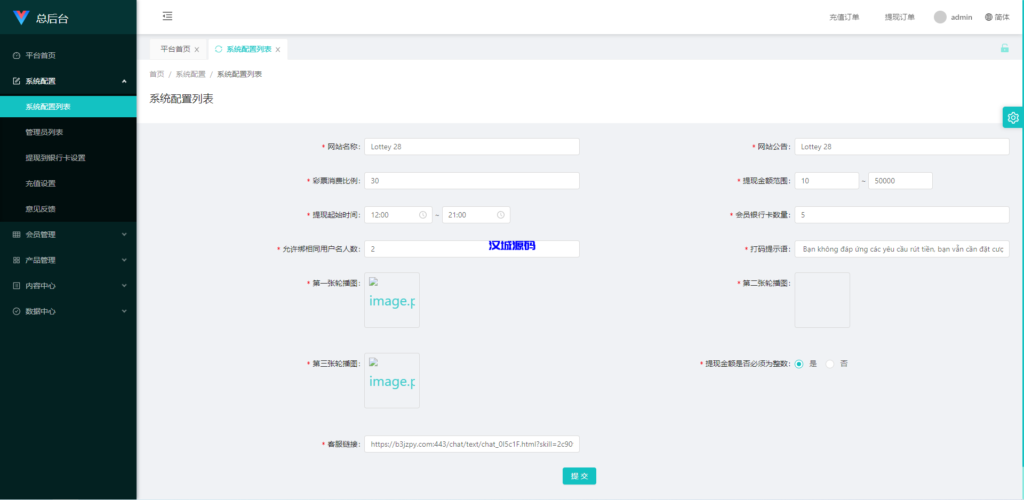Collapse sidebar with hamburger menu icon
Screen dimensions: 1024x500
pyautogui.click(x=167, y=16)
